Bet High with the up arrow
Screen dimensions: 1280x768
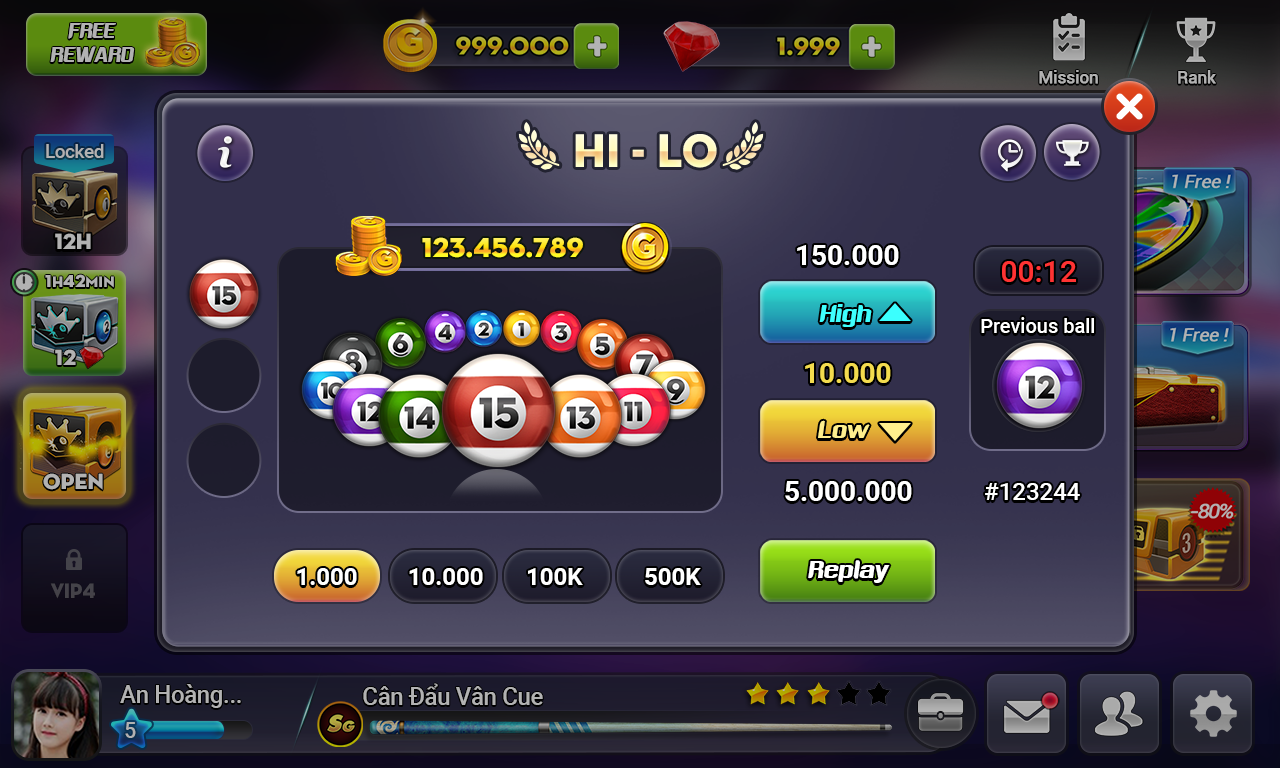pos(847,314)
